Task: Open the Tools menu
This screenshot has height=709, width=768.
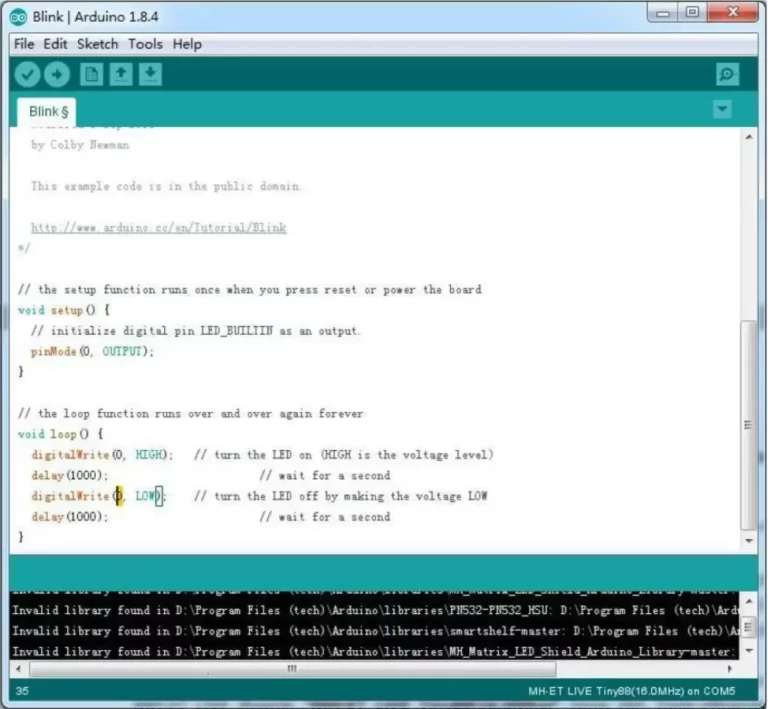Action: (145, 44)
